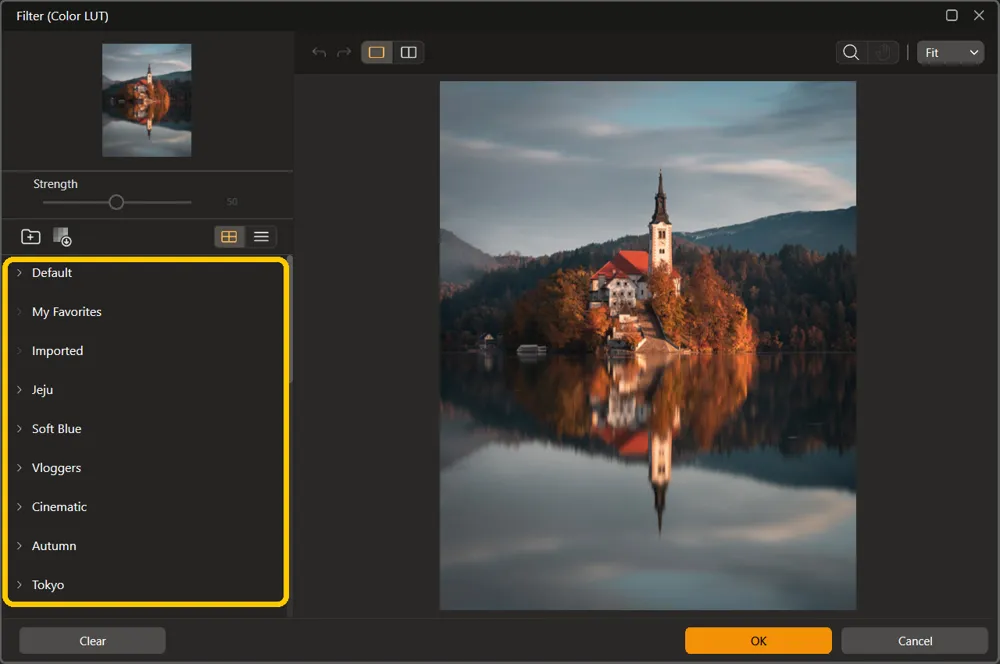Click the large church preview image

647,345
